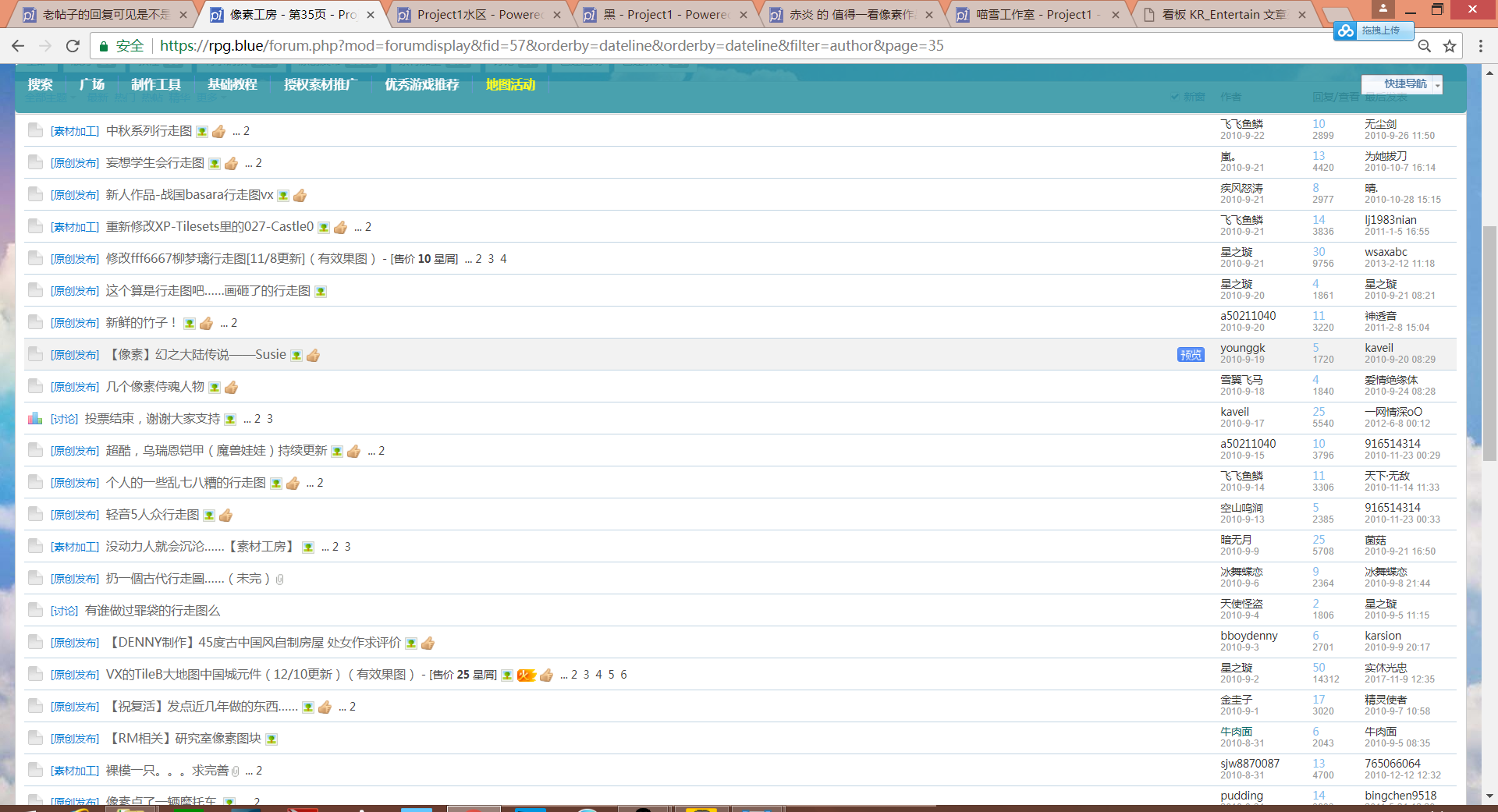Click the hot flame icon on VX的TileB thread
The width and height of the screenshot is (1498, 812).
pyautogui.click(x=527, y=675)
